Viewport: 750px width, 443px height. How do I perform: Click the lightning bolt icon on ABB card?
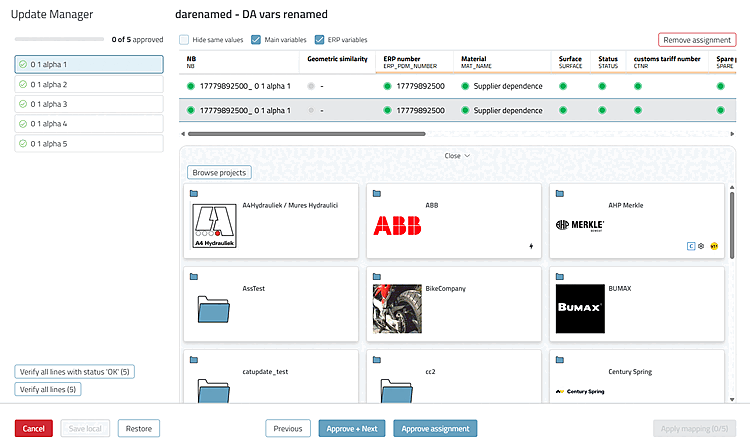pyautogui.click(x=531, y=246)
